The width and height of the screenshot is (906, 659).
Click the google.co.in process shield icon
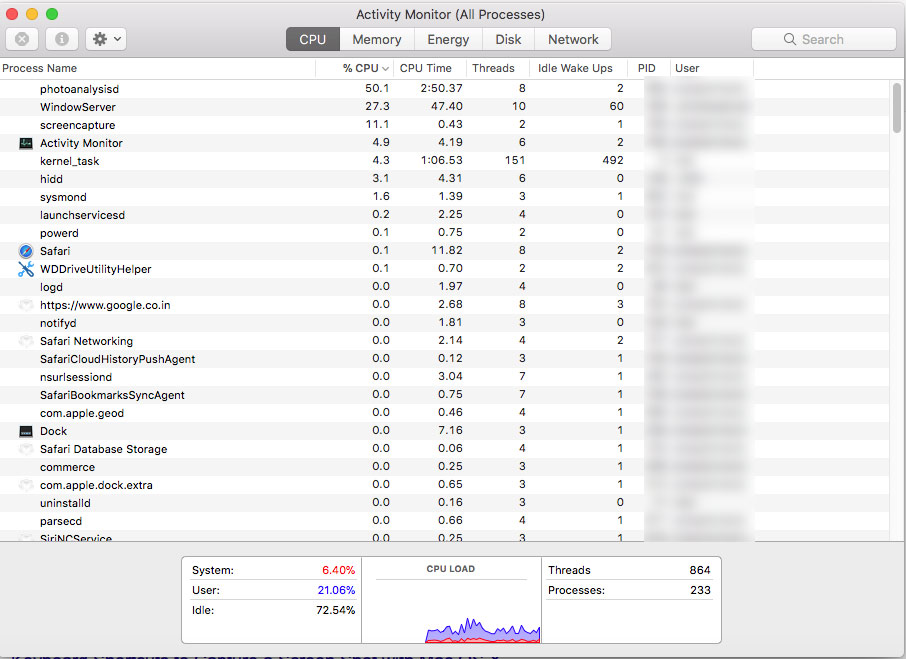pos(26,305)
